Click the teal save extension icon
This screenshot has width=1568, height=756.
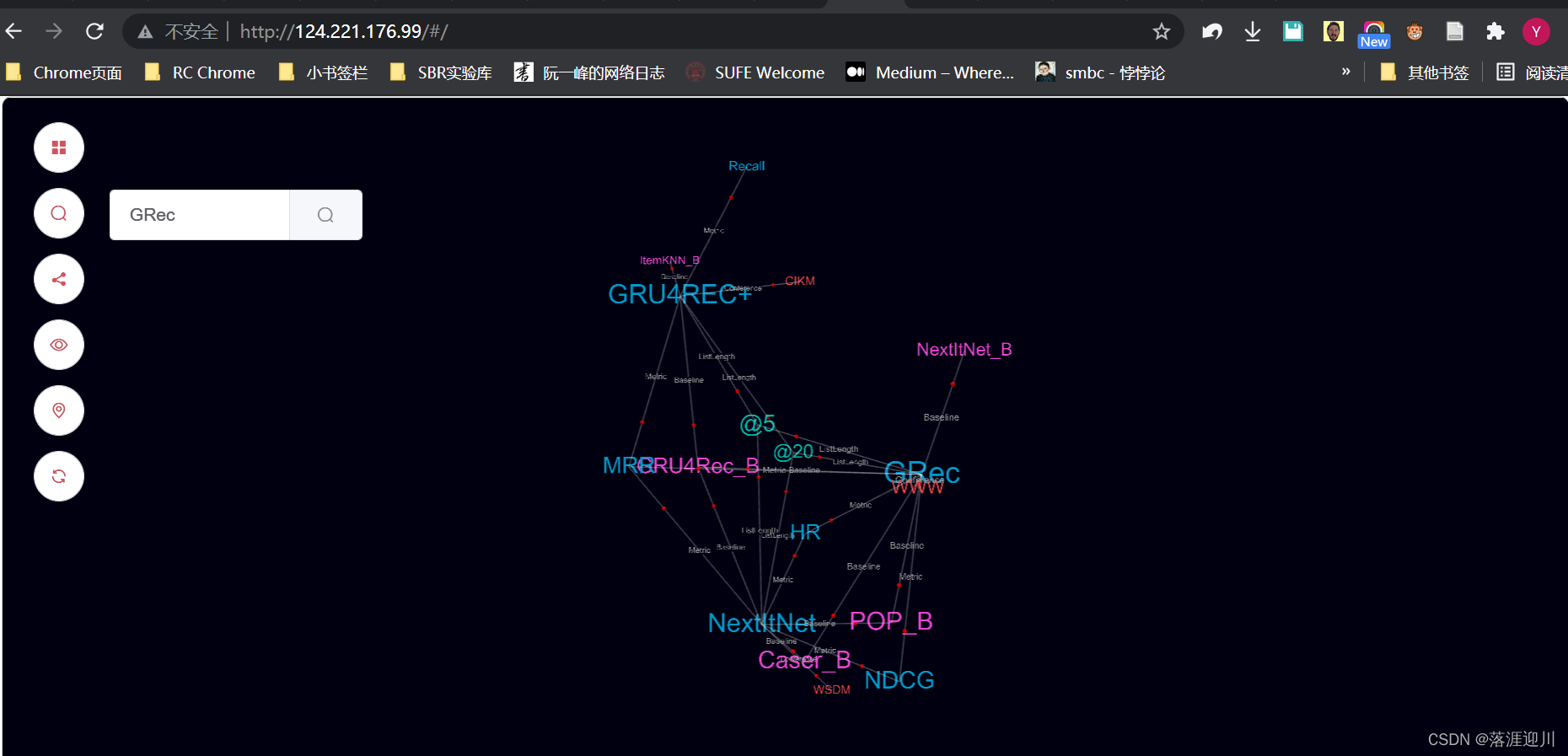pyautogui.click(x=1293, y=32)
